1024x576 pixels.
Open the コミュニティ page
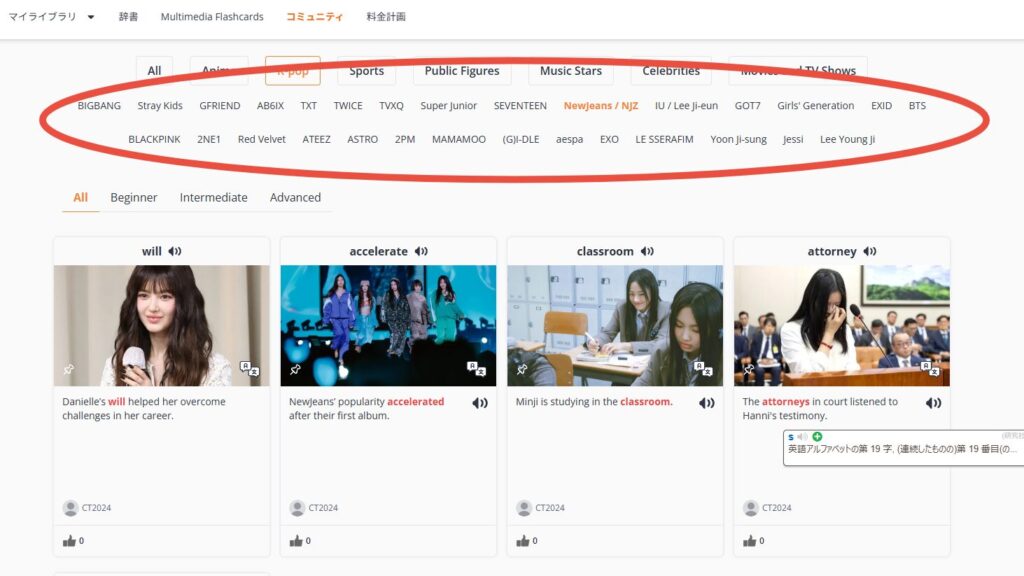(x=314, y=16)
